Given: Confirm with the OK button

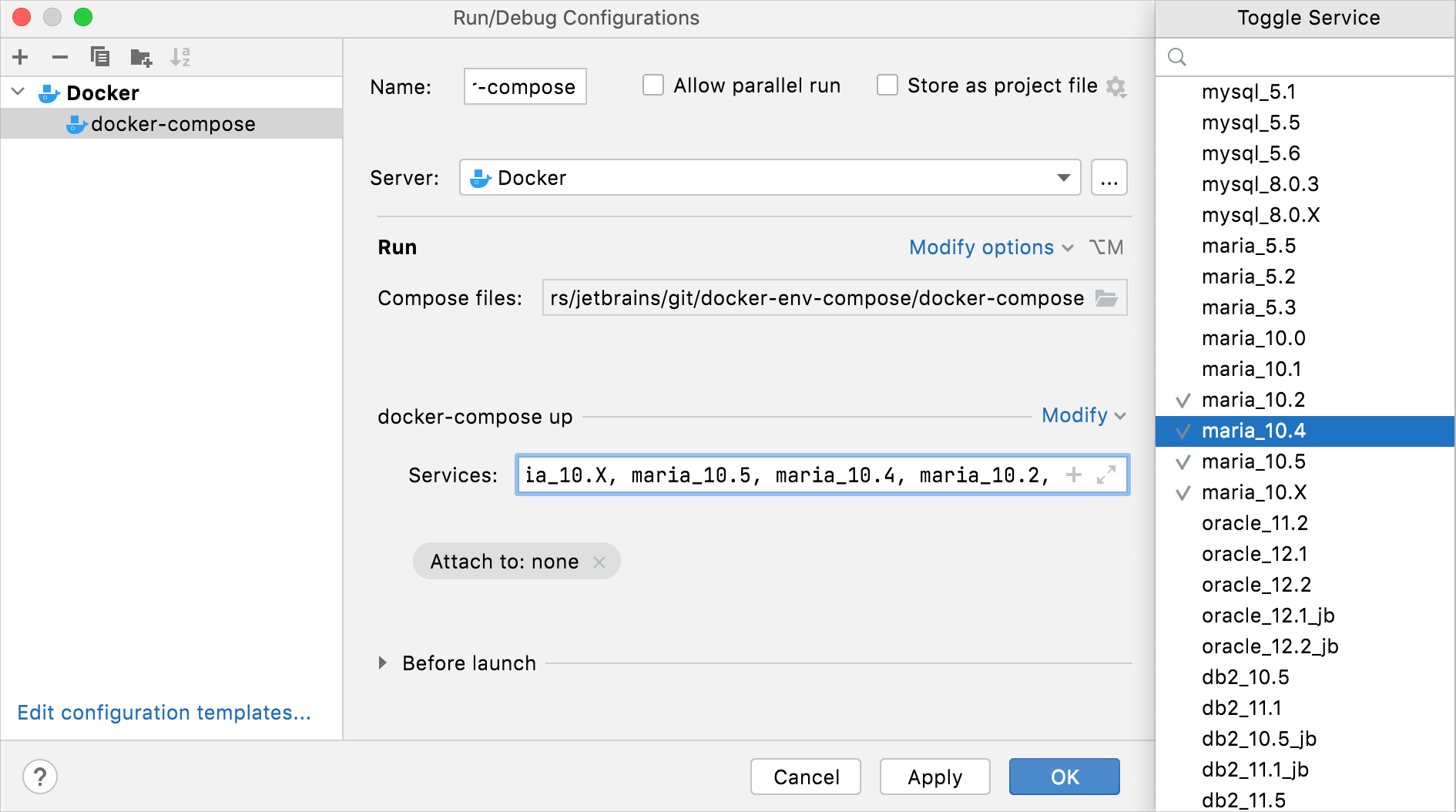Looking at the screenshot, I should pyautogui.click(x=1065, y=777).
